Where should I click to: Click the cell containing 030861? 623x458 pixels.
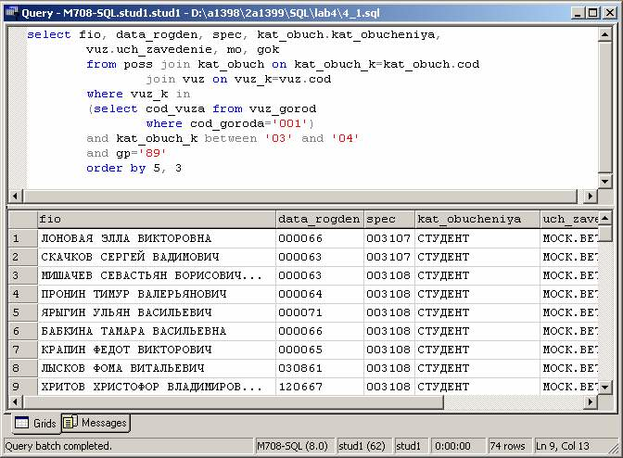pos(319,368)
